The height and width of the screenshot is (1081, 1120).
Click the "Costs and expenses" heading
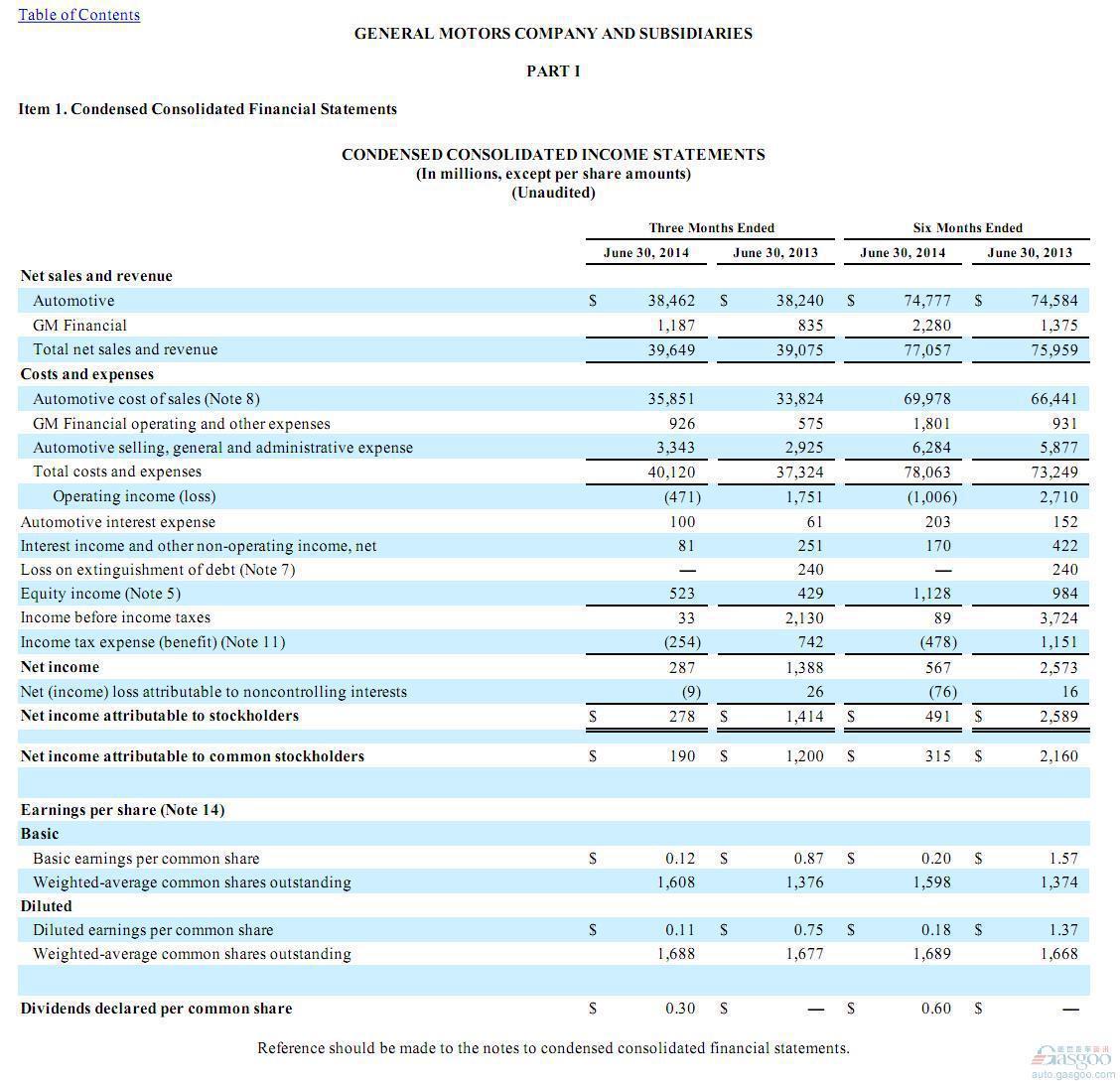[x=87, y=375]
